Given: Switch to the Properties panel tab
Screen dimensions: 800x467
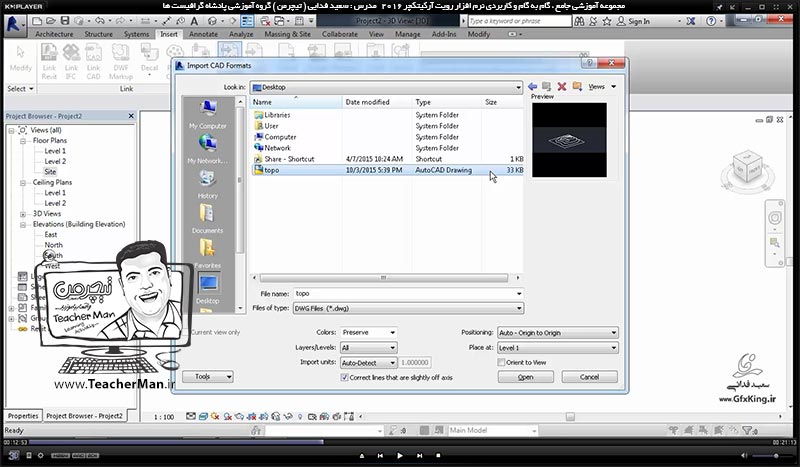Looking at the screenshot, I should click(x=23, y=416).
